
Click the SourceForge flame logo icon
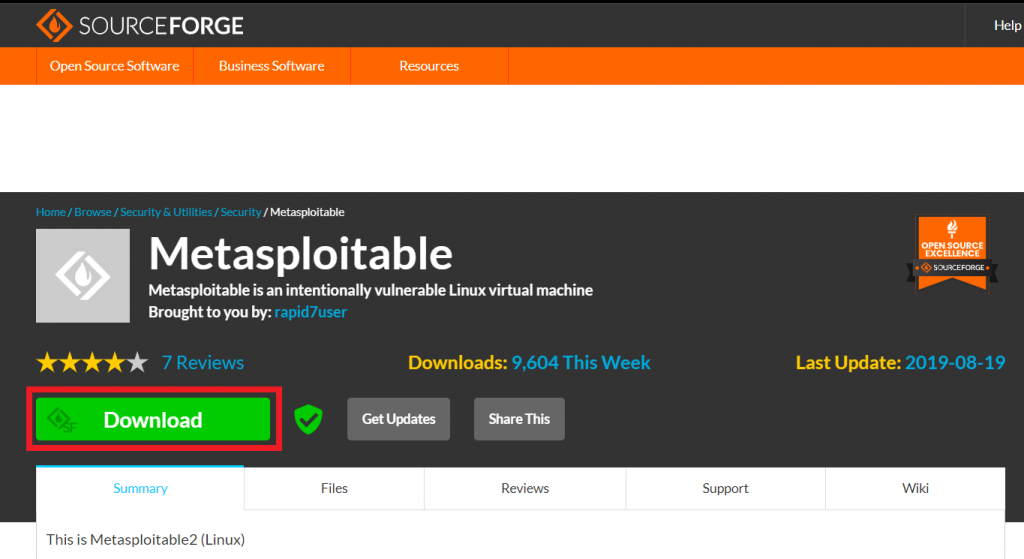[54, 25]
